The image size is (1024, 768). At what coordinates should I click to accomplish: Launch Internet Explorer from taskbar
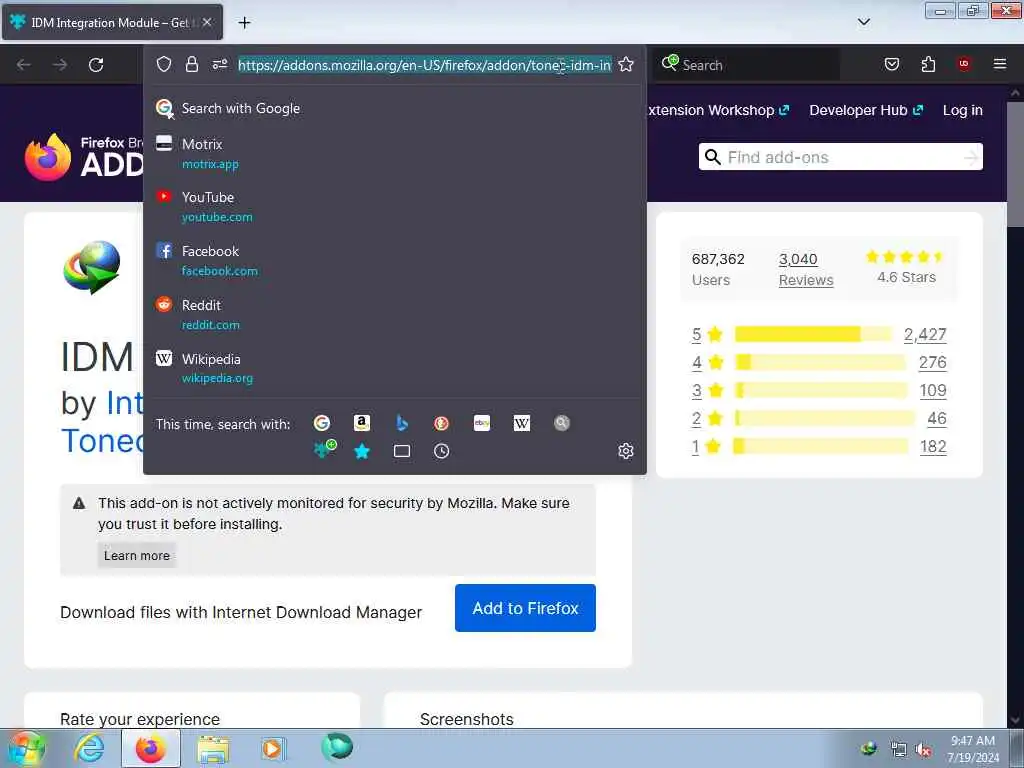click(x=89, y=748)
